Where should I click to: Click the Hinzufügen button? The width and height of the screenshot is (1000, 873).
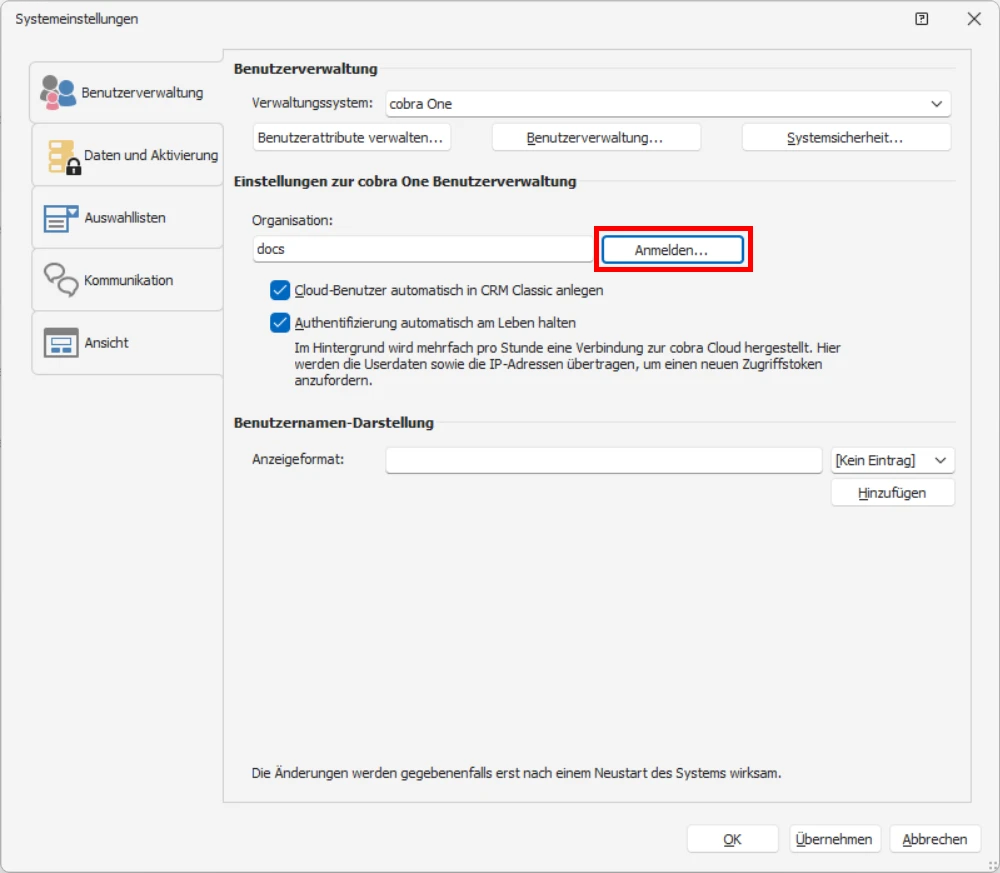pyautogui.click(x=892, y=492)
